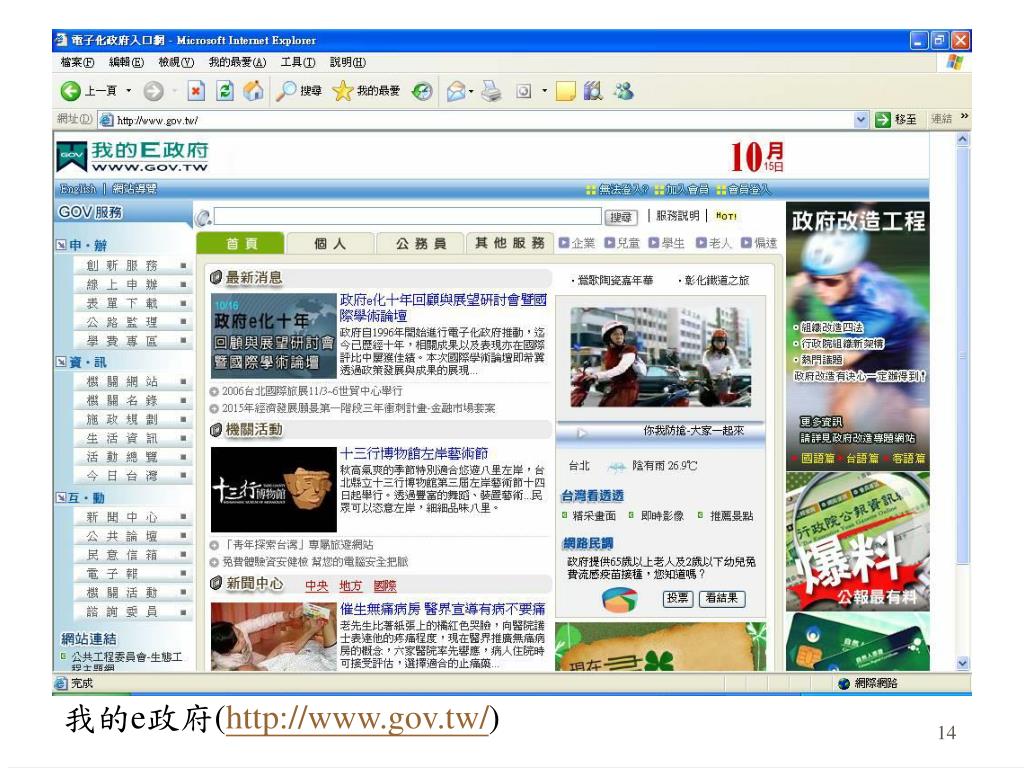
Task: Open the 網站導覽 link
Action: click(134, 189)
